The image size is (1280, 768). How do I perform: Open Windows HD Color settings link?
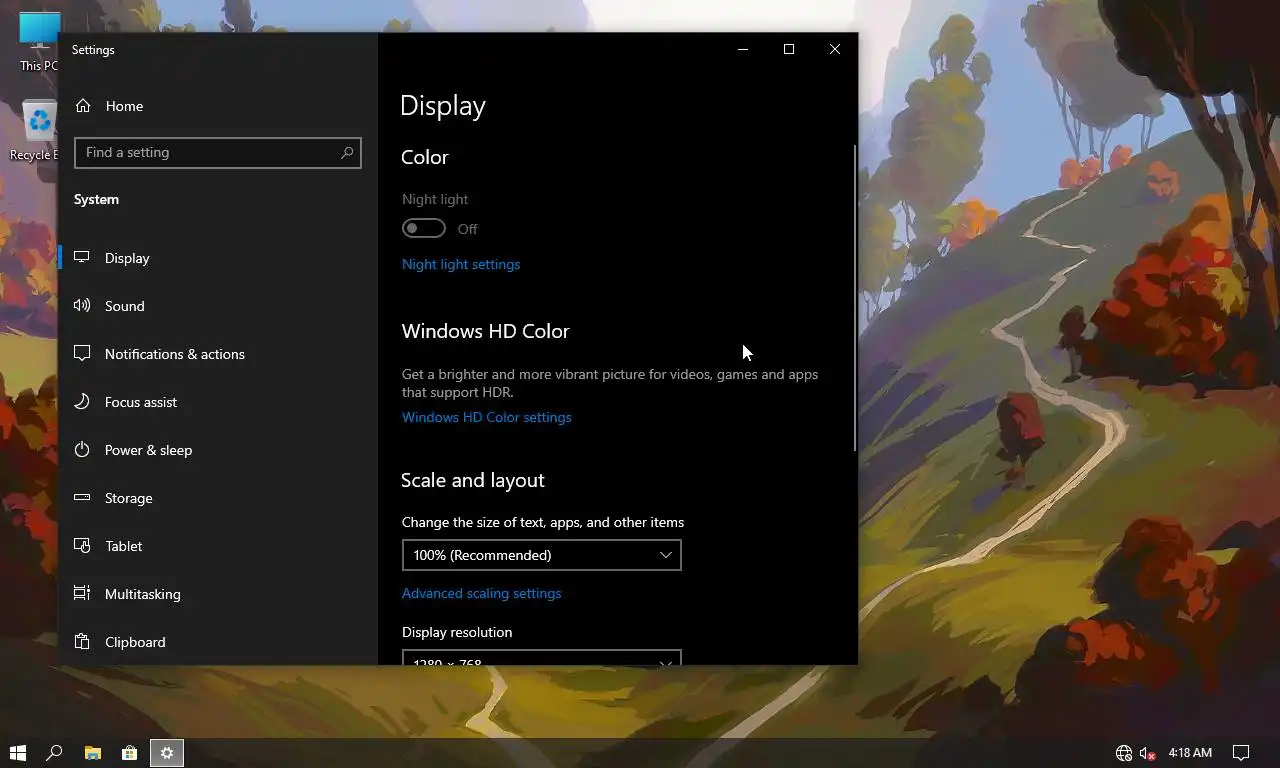[x=487, y=417]
